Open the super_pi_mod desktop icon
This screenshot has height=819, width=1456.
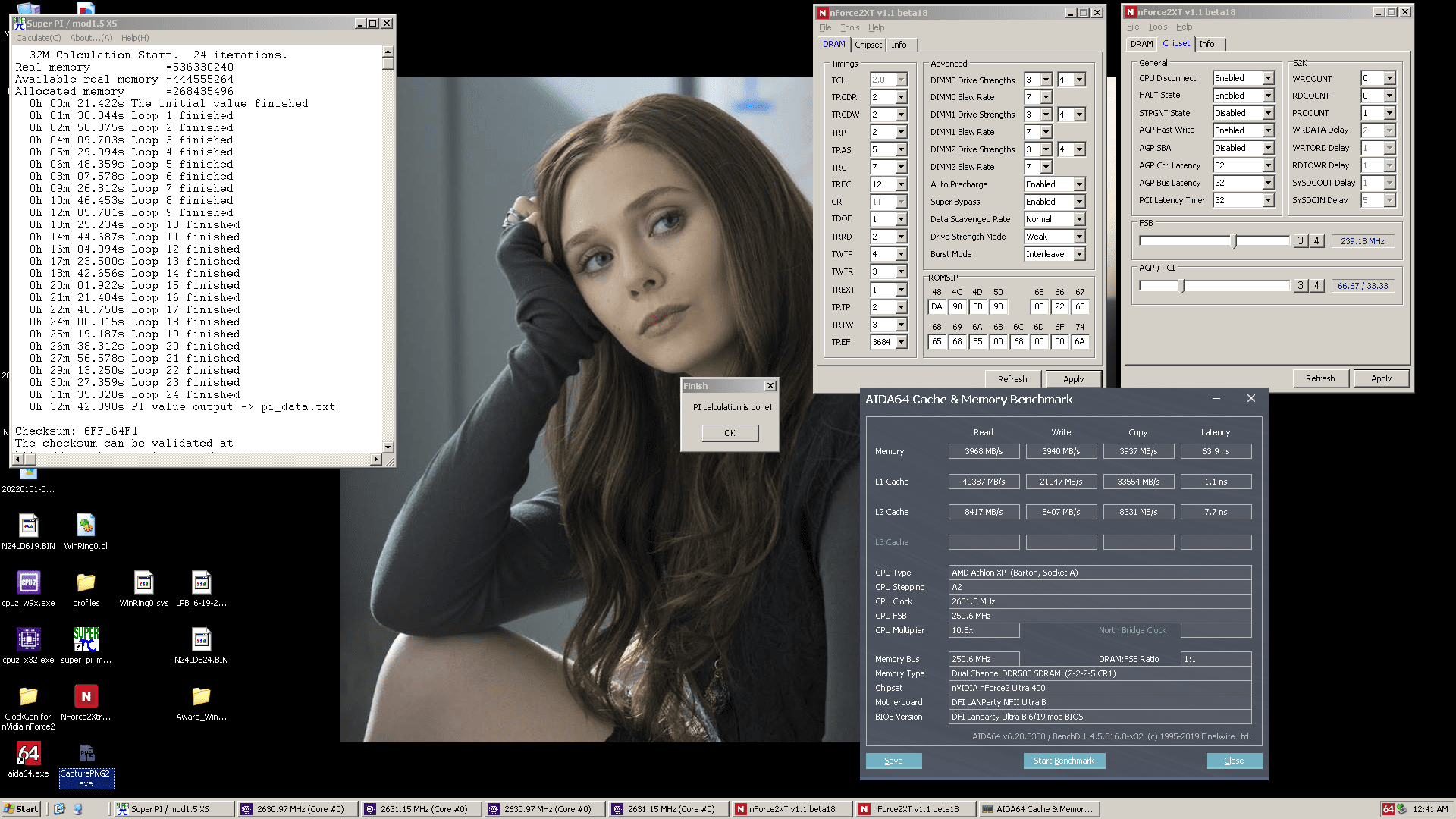pyautogui.click(x=86, y=640)
